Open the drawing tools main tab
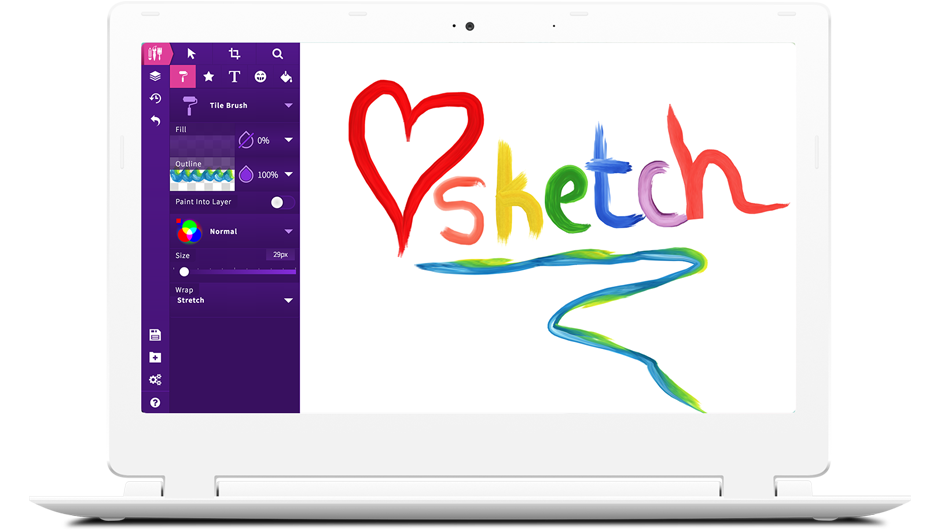Screen dimensions: 940x530 pyautogui.click(x=155, y=54)
